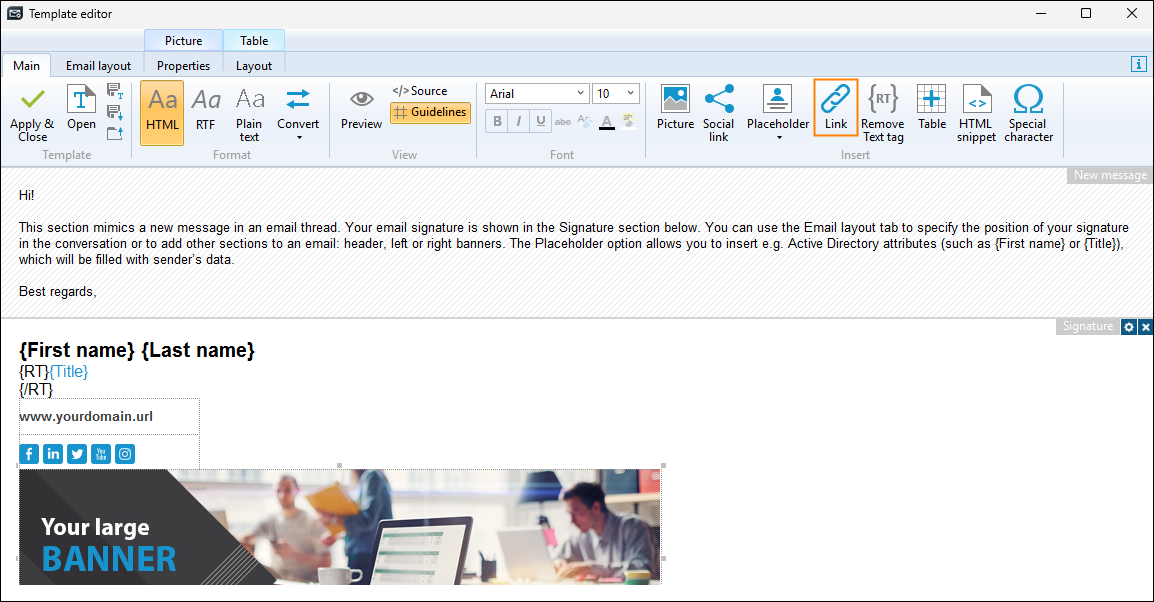The height and width of the screenshot is (602, 1154).
Task: Click the Hi! greeting line
Action: pyautogui.click(x=26, y=195)
